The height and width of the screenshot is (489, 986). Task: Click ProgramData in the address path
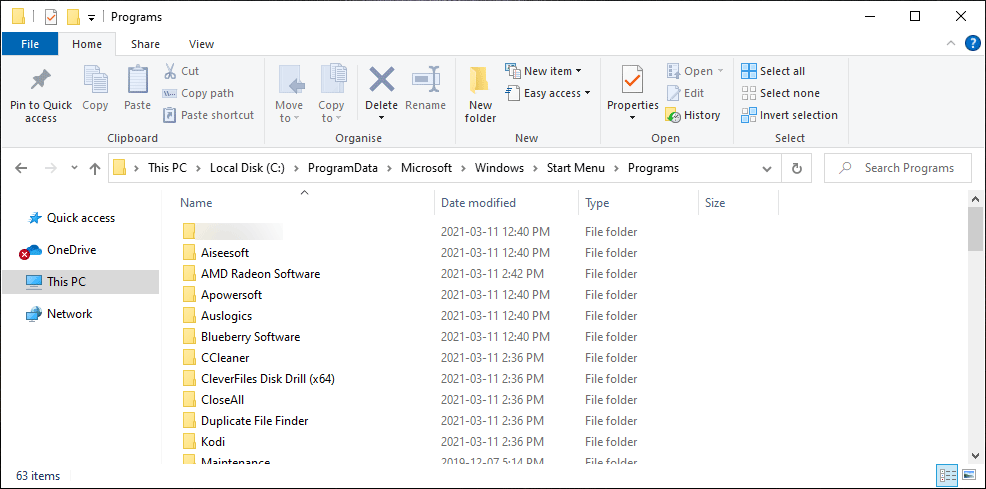pyautogui.click(x=343, y=168)
